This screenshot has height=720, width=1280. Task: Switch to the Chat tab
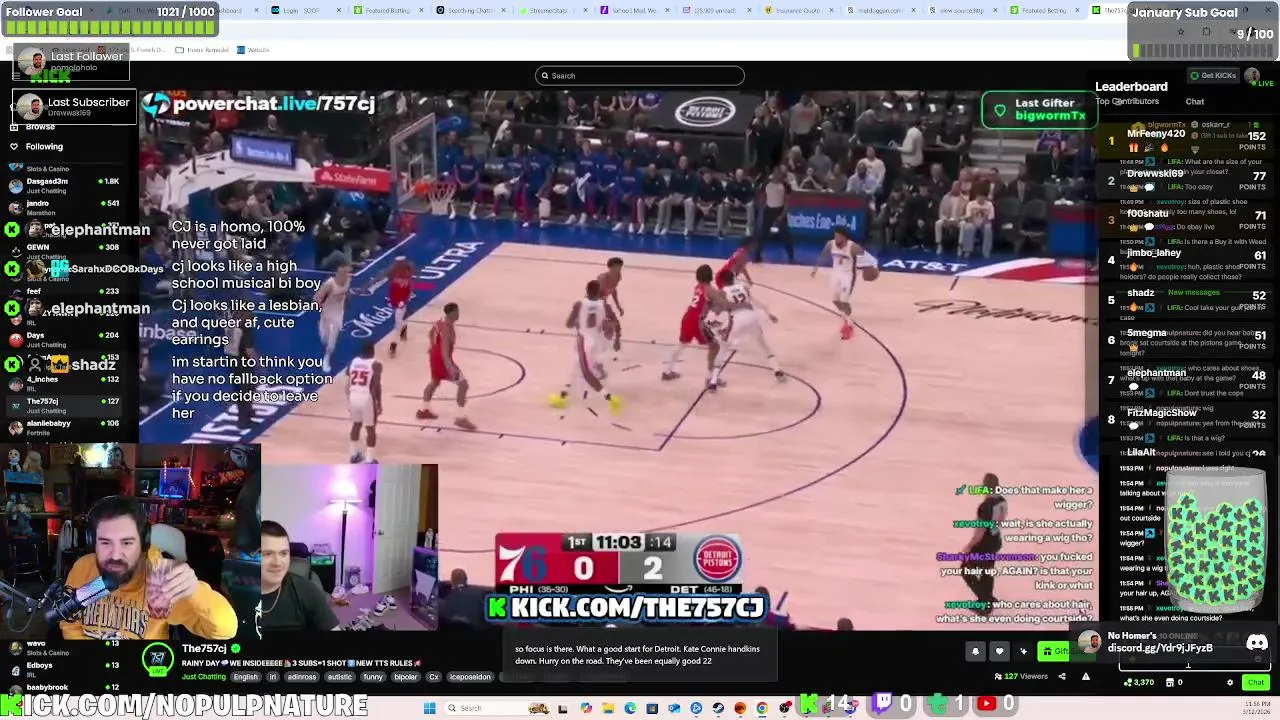point(1195,101)
